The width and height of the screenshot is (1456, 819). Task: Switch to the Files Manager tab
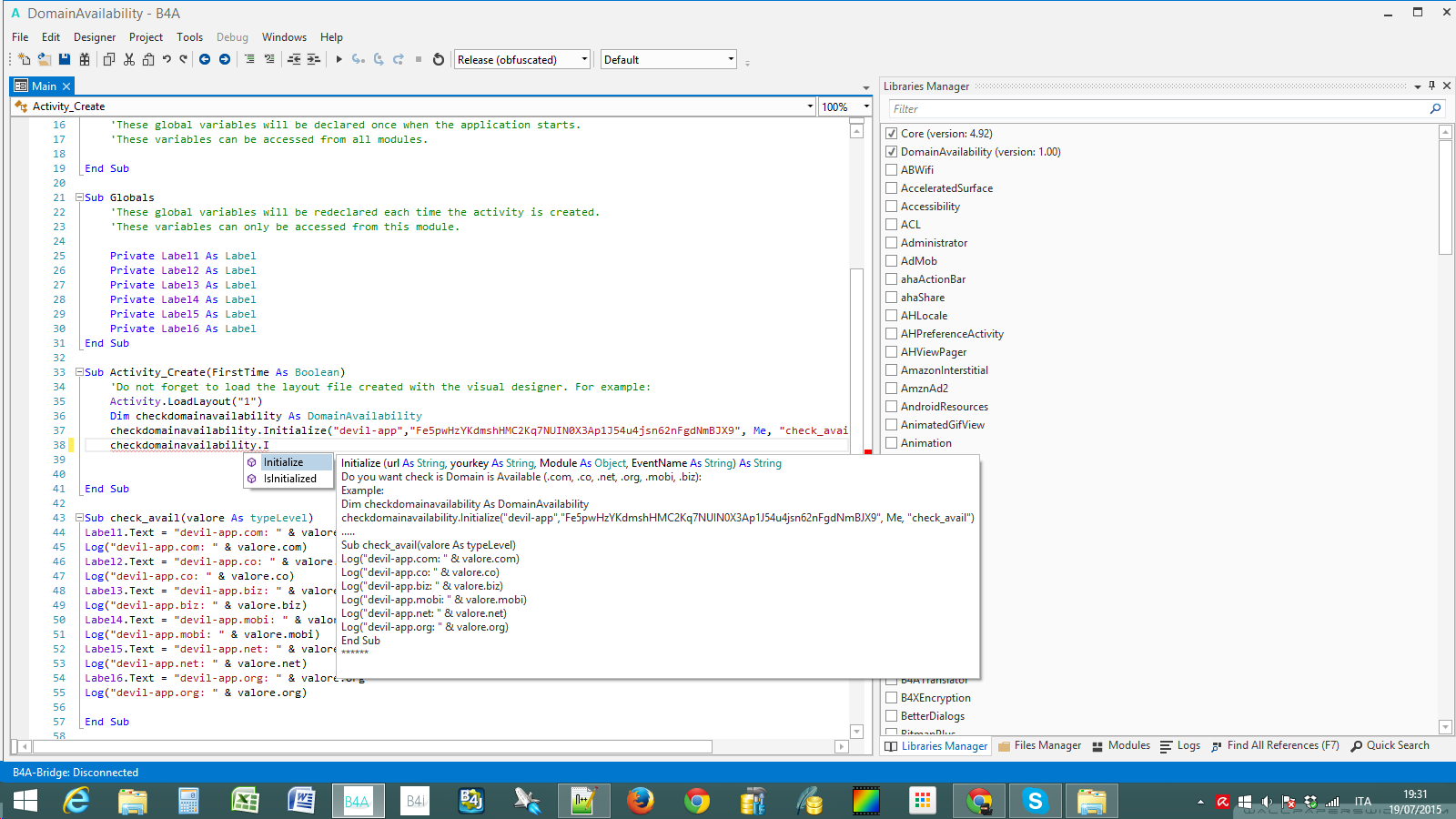1039,745
